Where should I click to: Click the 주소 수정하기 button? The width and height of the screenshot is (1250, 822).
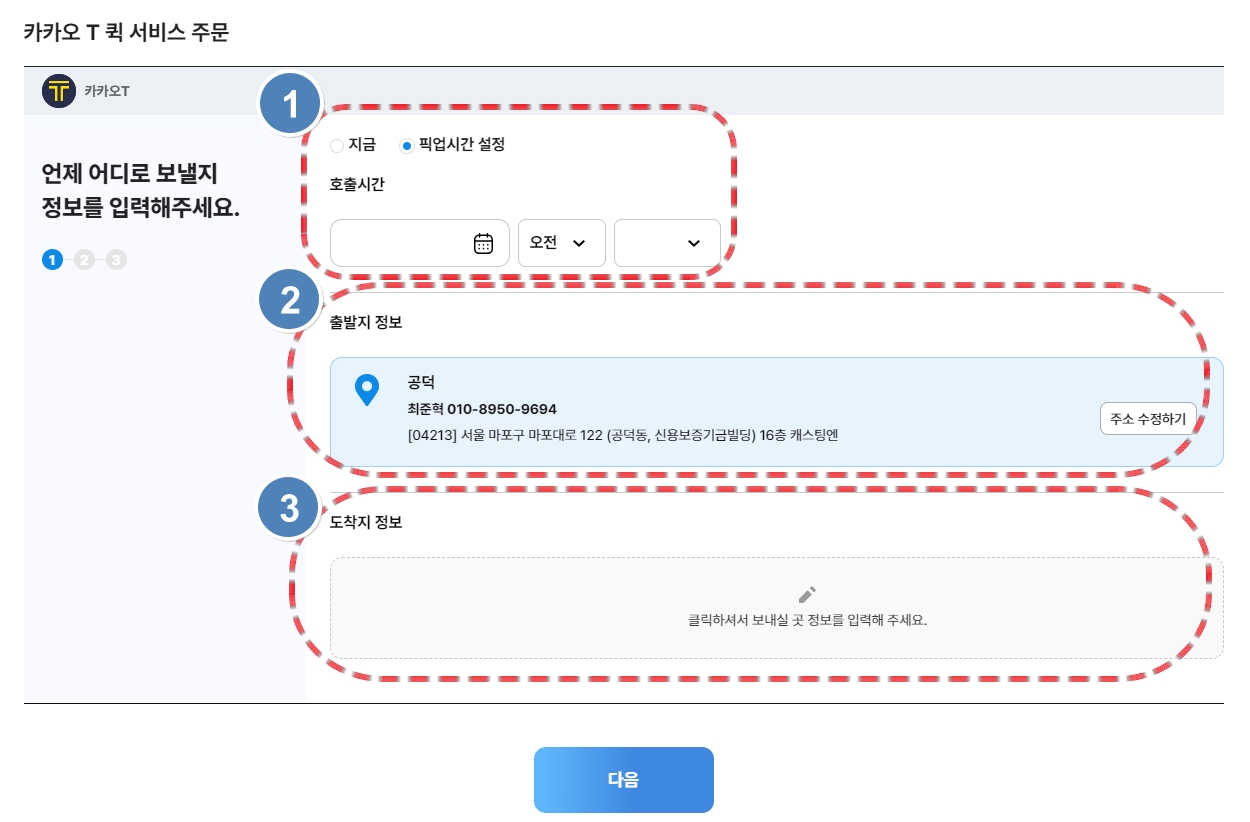[1148, 419]
